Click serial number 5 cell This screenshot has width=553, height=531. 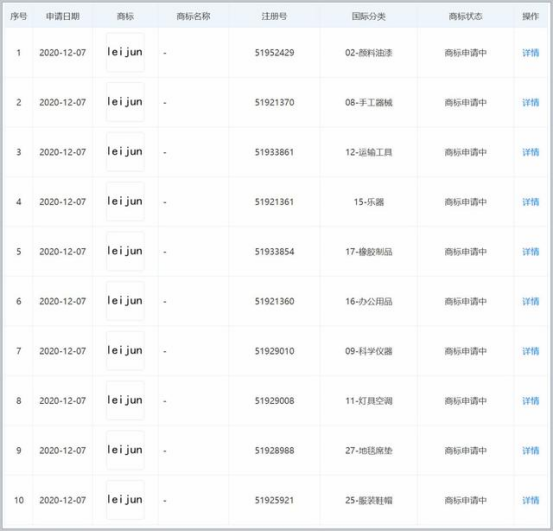coord(19,252)
